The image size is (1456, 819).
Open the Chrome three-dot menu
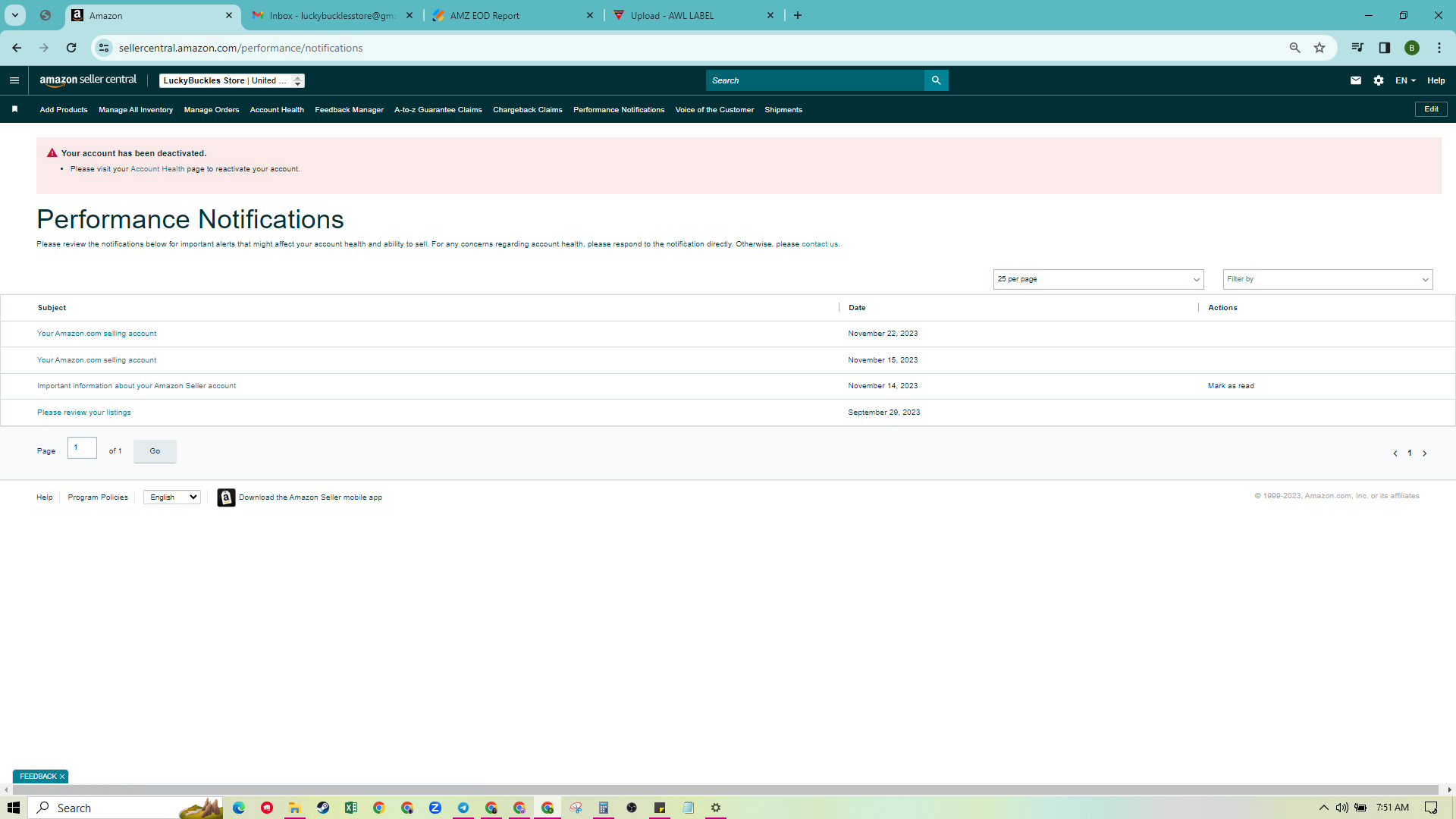click(x=1439, y=48)
